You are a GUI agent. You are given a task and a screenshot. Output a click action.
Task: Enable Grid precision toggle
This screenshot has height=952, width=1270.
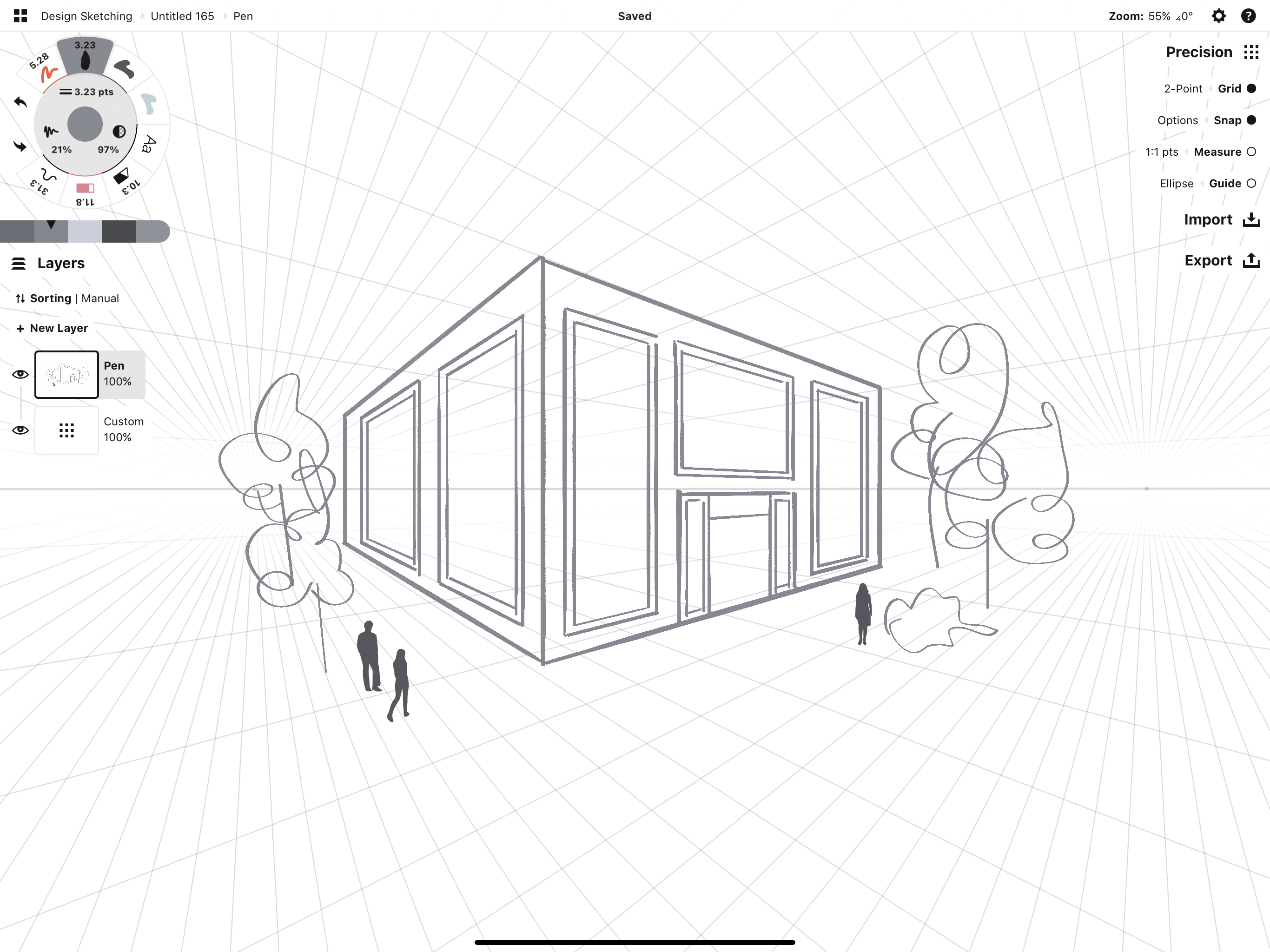pyautogui.click(x=1252, y=88)
